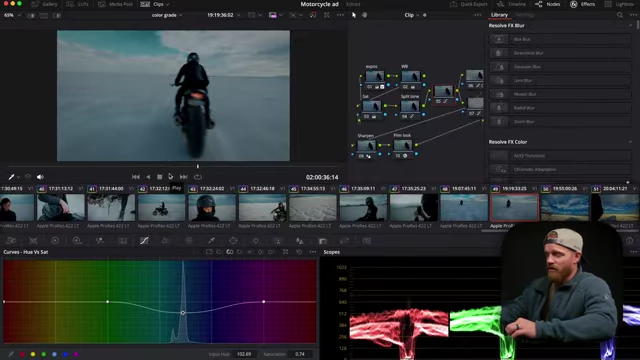
Task: Pick the qualifier eyedropper in the viewer
Action: coord(11,177)
